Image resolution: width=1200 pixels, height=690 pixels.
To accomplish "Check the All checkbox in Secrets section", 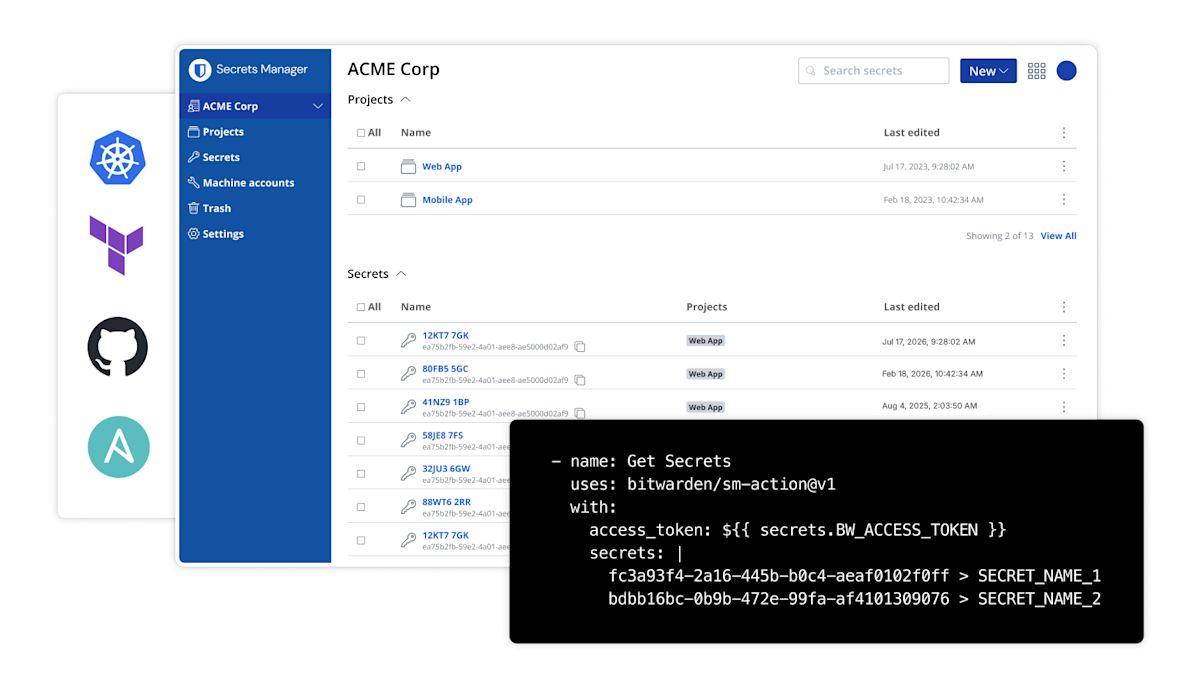I will coord(361,307).
